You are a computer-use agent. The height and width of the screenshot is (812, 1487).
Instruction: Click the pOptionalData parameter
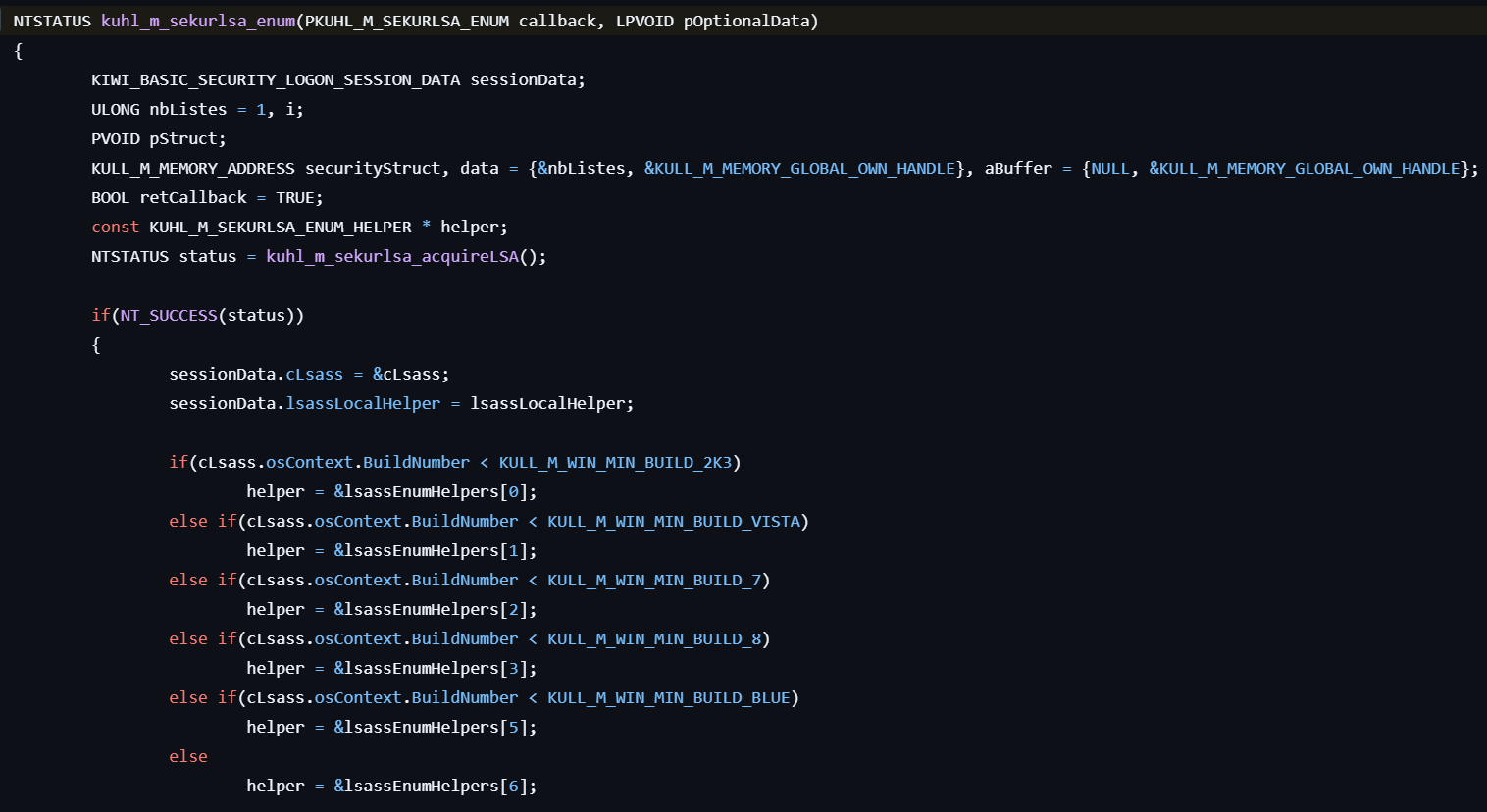(x=745, y=21)
